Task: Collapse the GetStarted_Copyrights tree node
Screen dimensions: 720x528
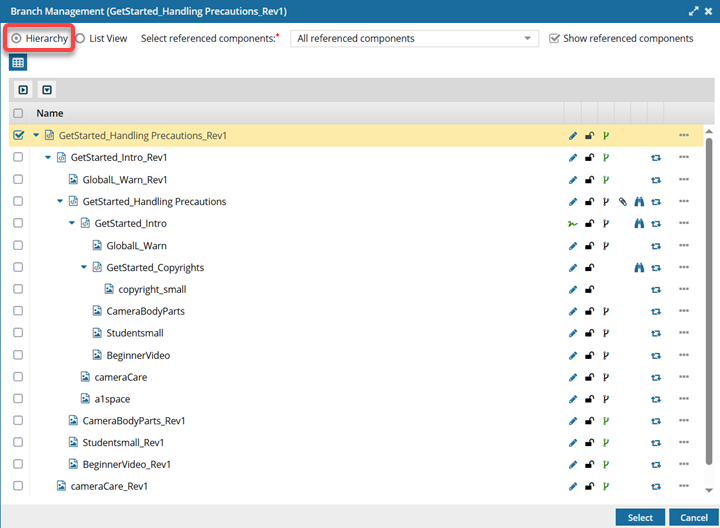Action: tap(84, 268)
